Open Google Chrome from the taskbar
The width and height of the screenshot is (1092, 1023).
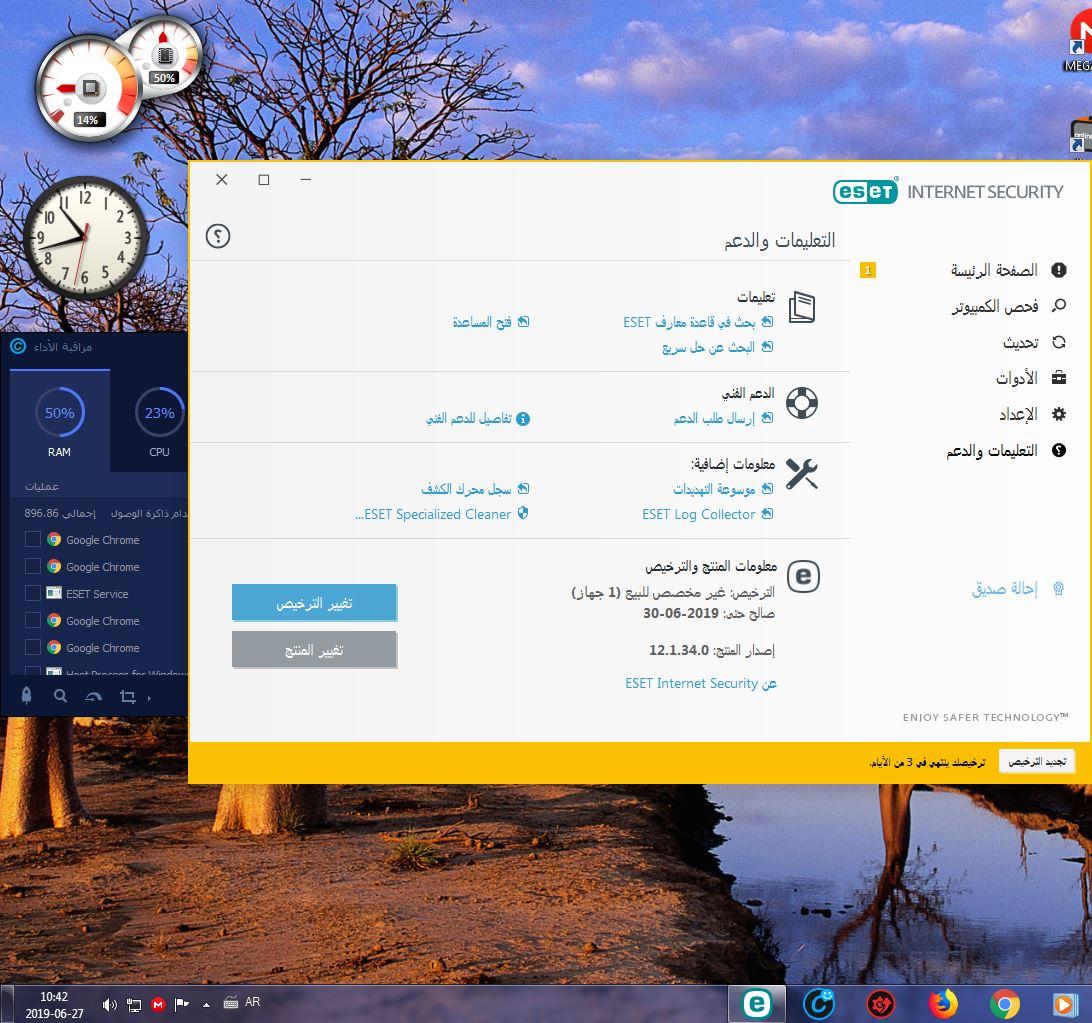pos(1004,1004)
